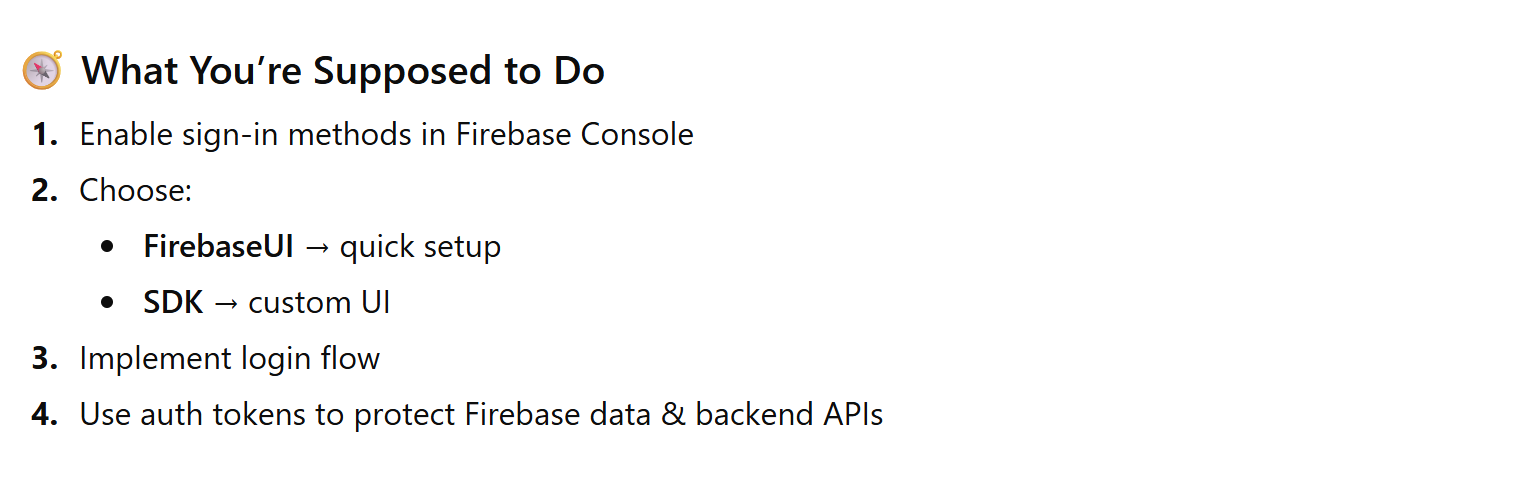Select the bold FirebaseUI text
The height and width of the screenshot is (482, 1536).
tap(218, 246)
